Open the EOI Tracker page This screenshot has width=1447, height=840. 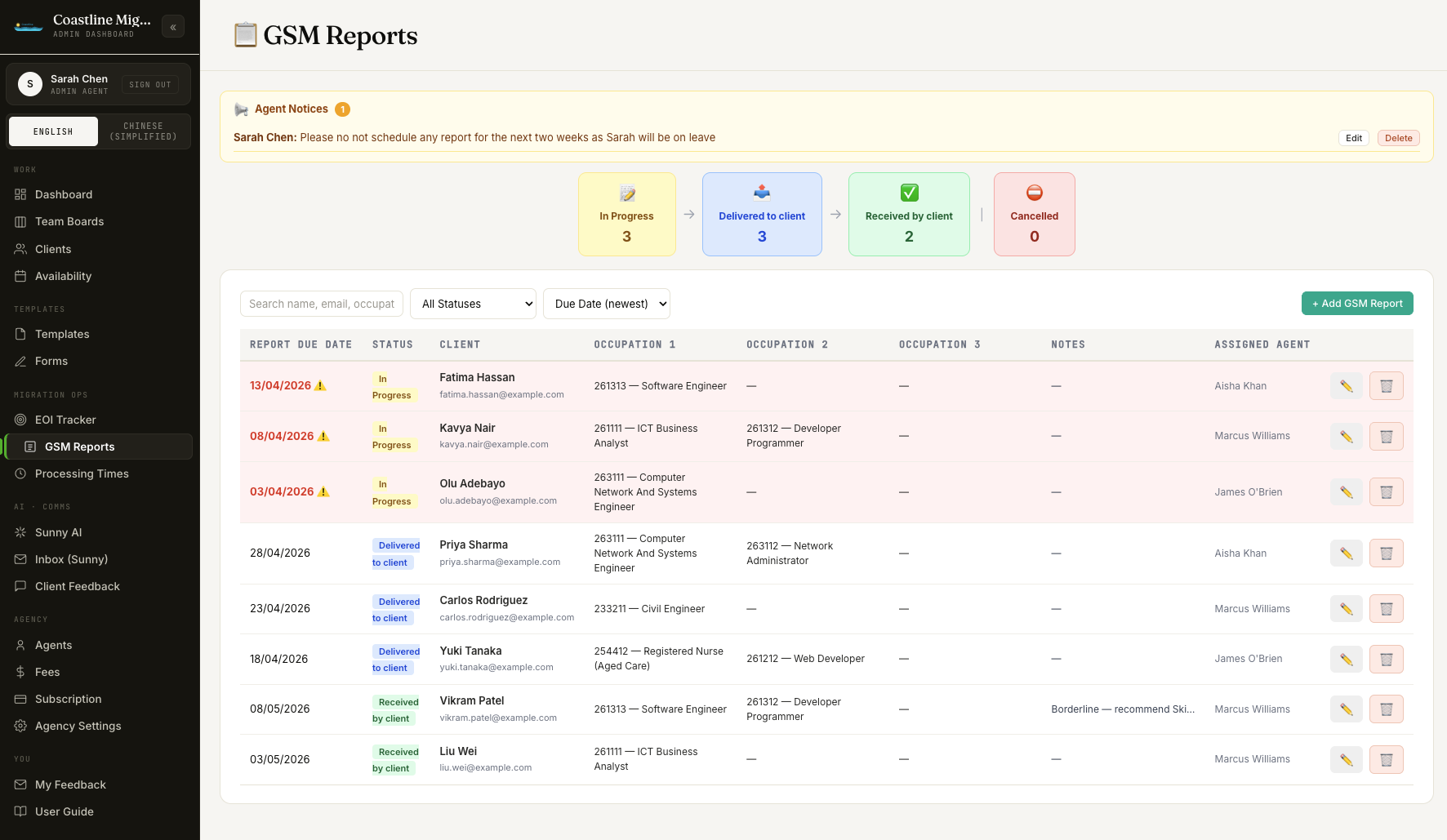point(65,420)
